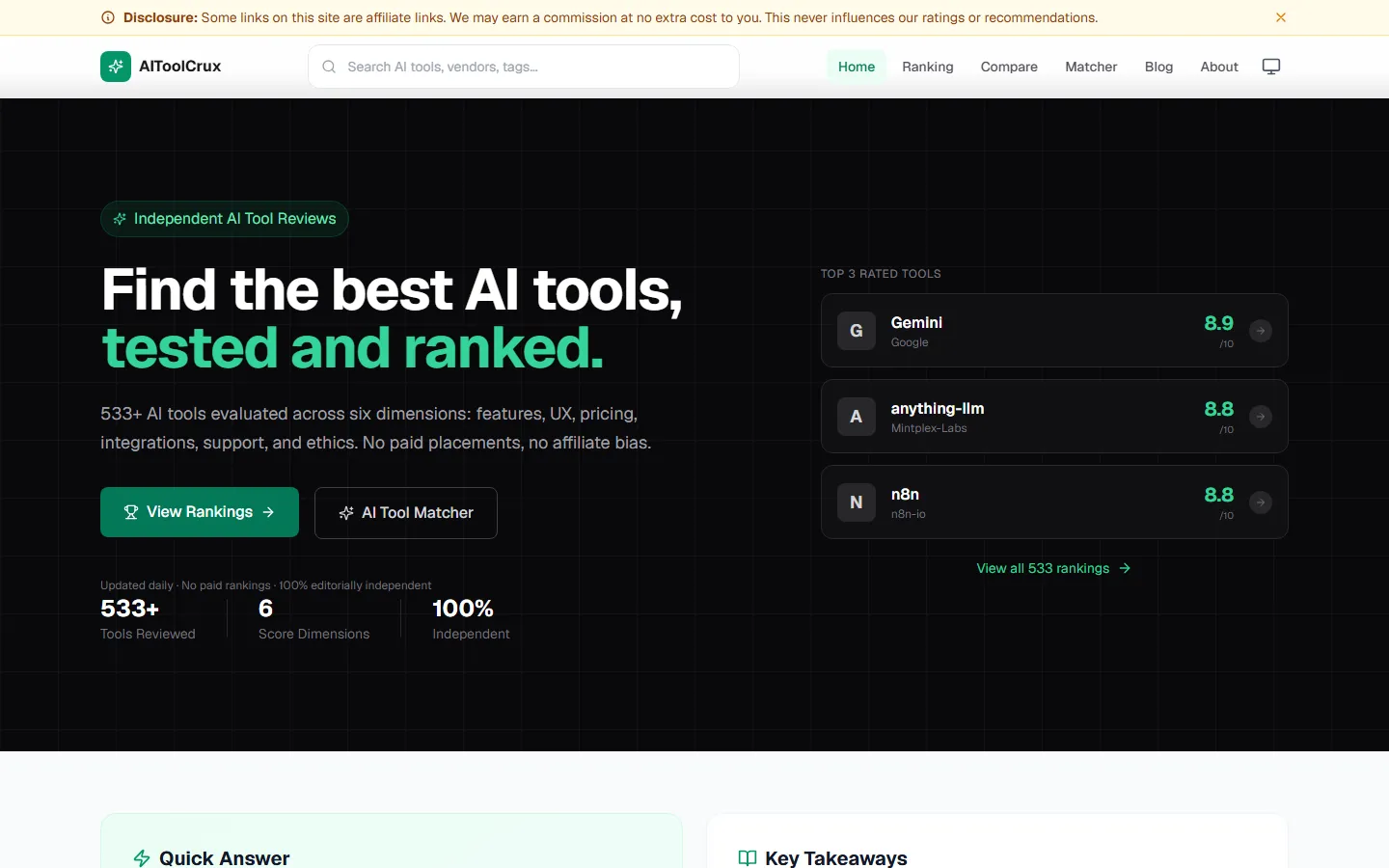This screenshot has width=1389, height=868.
Task: Focus the AI tools search field
Action: (x=524, y=67)
